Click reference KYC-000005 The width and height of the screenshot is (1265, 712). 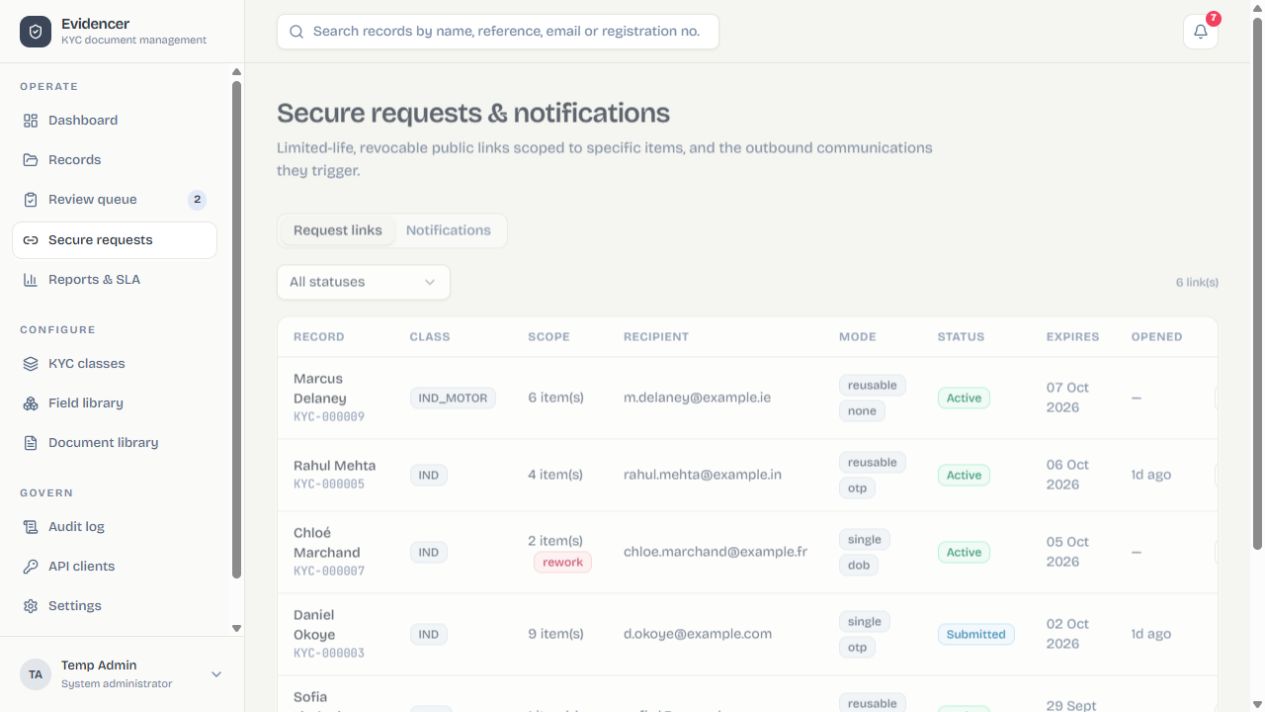click(329, 484)
